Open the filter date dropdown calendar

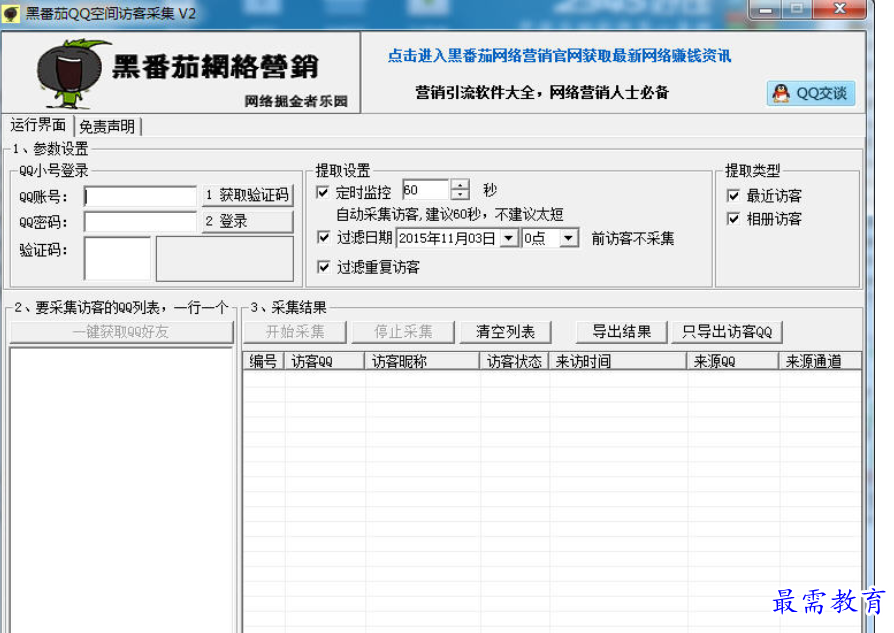[509, 238]
